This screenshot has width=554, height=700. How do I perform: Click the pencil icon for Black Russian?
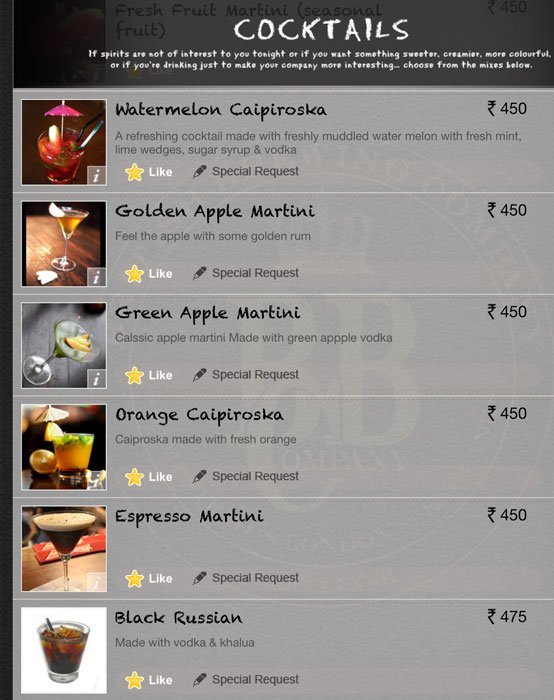click(x=200, y=680)
